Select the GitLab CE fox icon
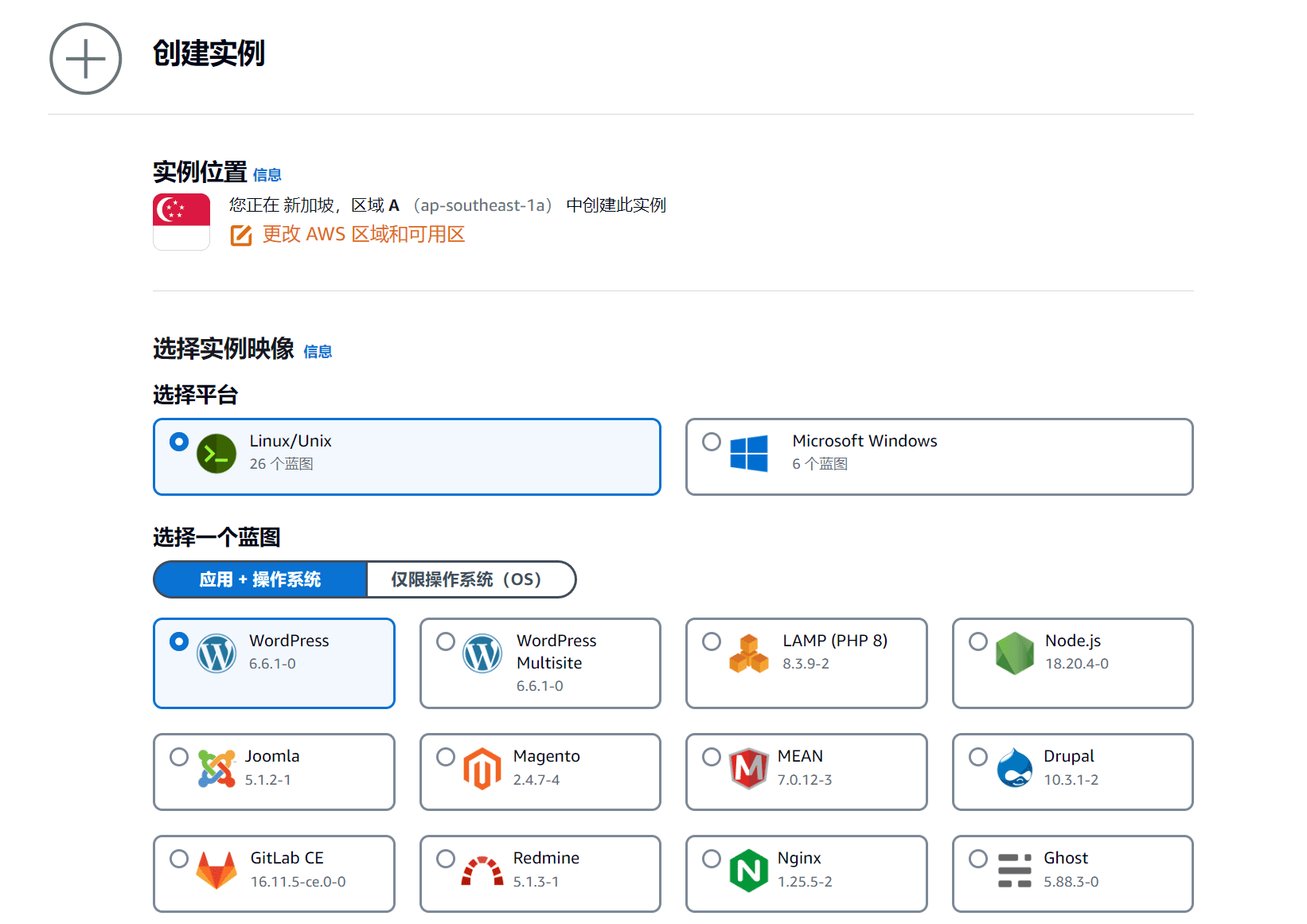 pyautogui.click(x=217, y=870)
